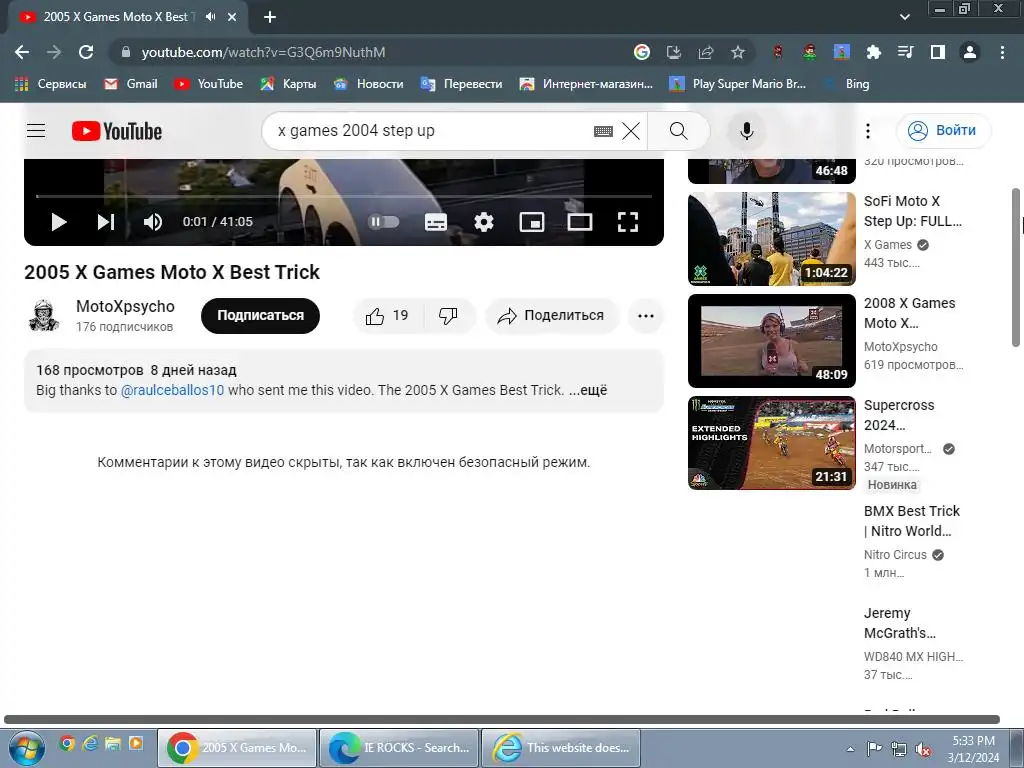Open the Windows Start menu
This screenshot has height=768, width=1024.
coord(25,748)
